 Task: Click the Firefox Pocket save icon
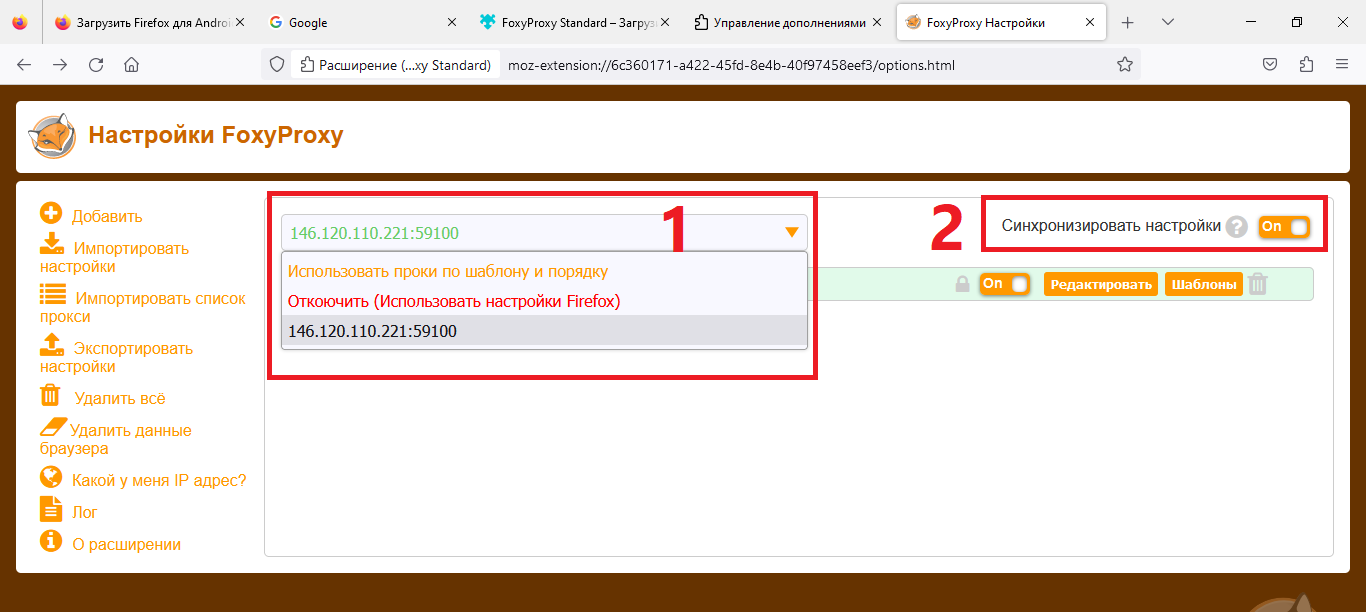point(1269,65)
